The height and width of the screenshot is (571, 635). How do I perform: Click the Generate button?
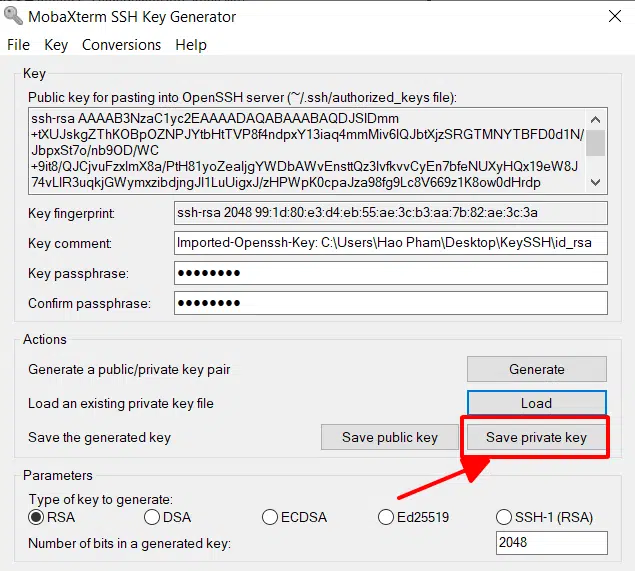pos(536,369)
